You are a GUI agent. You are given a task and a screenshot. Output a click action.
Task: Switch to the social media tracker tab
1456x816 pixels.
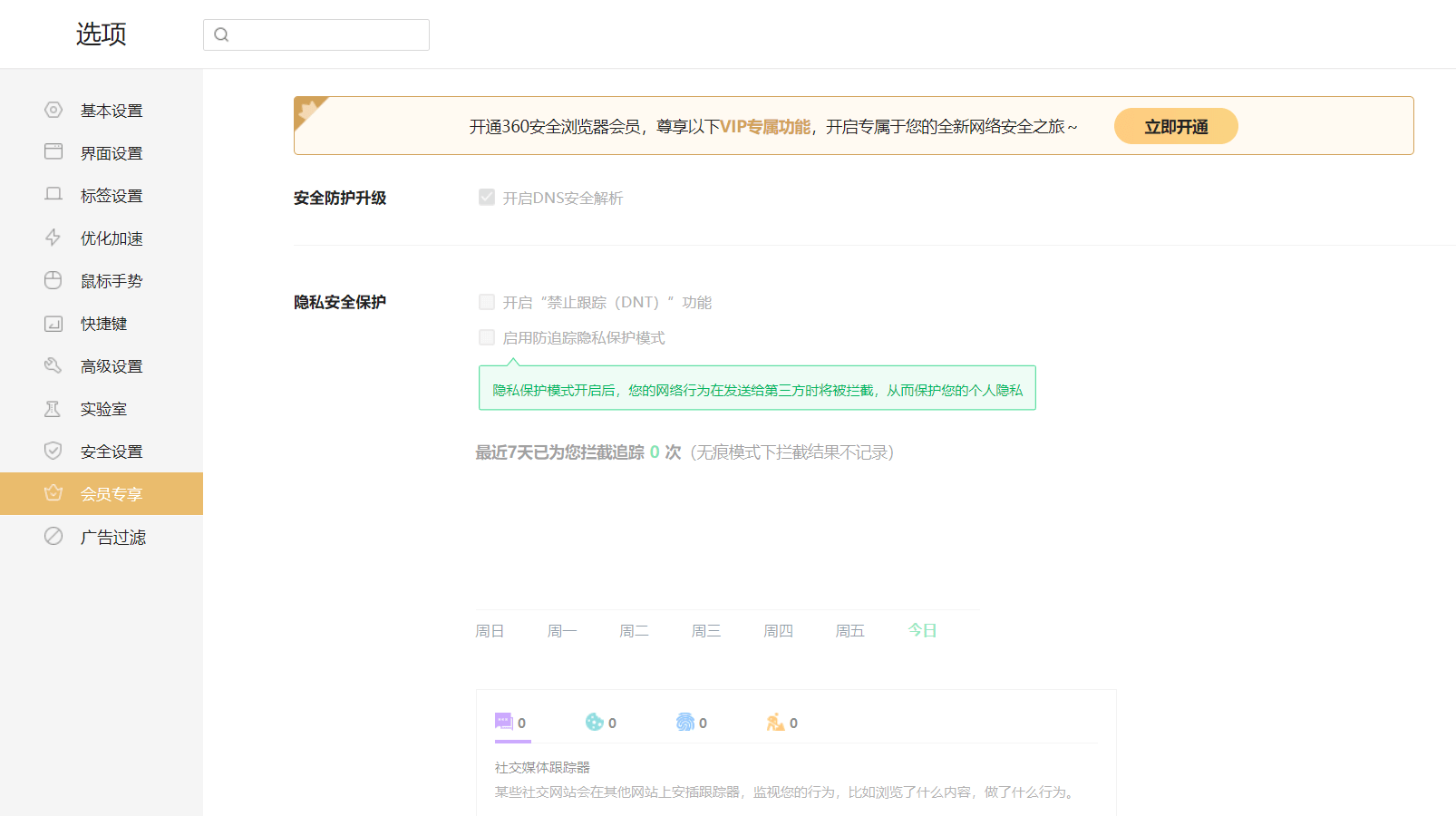point(504,722)
